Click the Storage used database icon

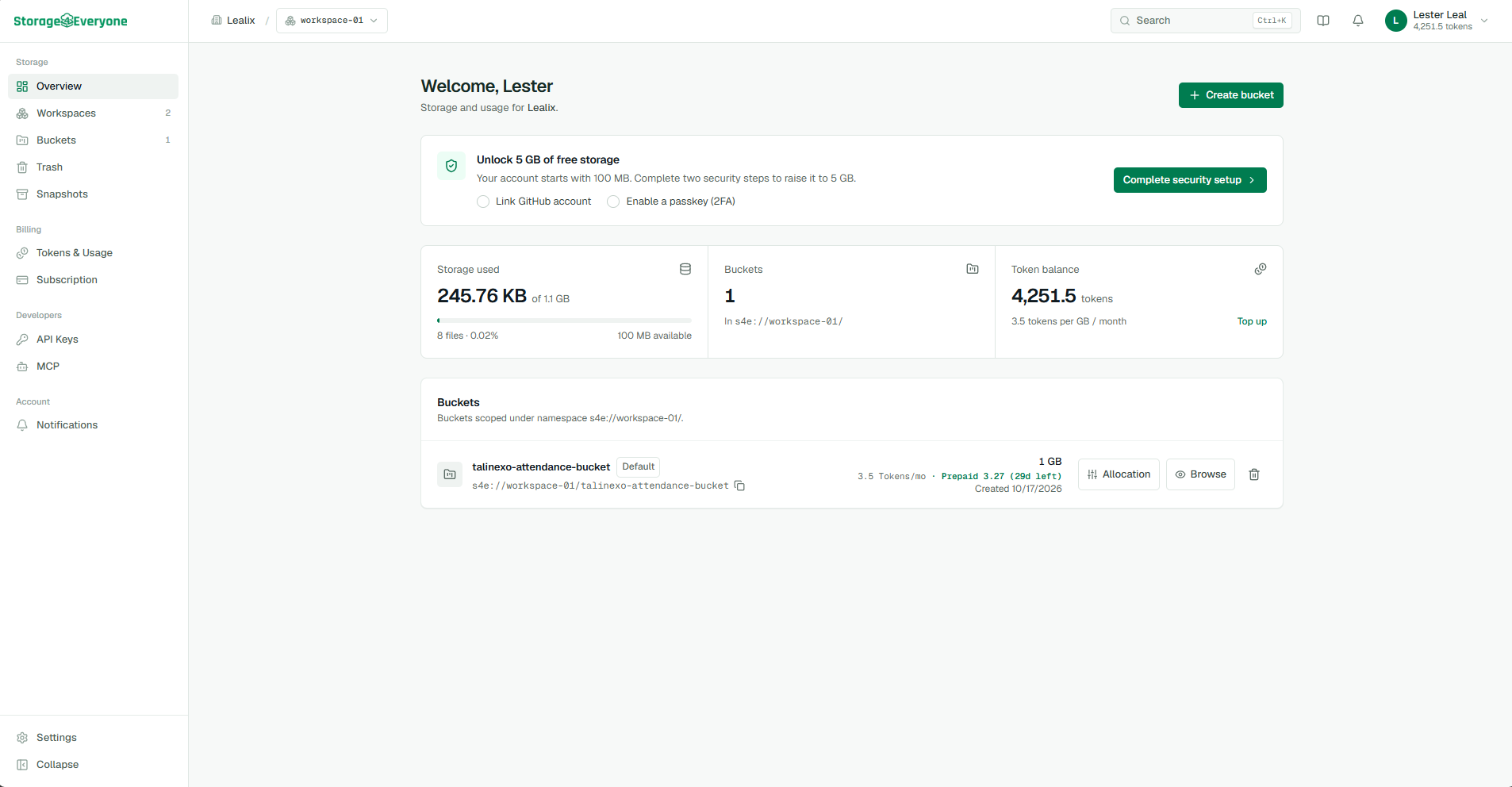(x=685, y=269)
